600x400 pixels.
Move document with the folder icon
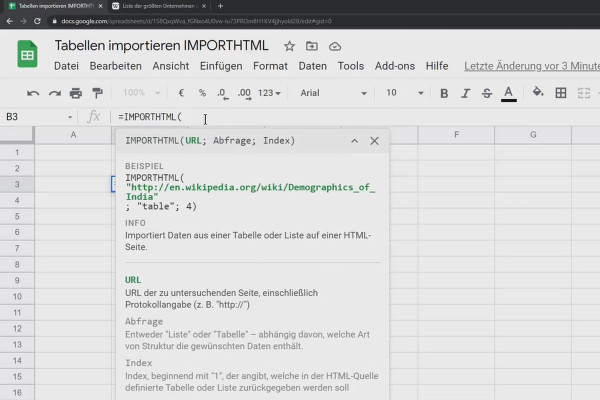coord(311,46)
